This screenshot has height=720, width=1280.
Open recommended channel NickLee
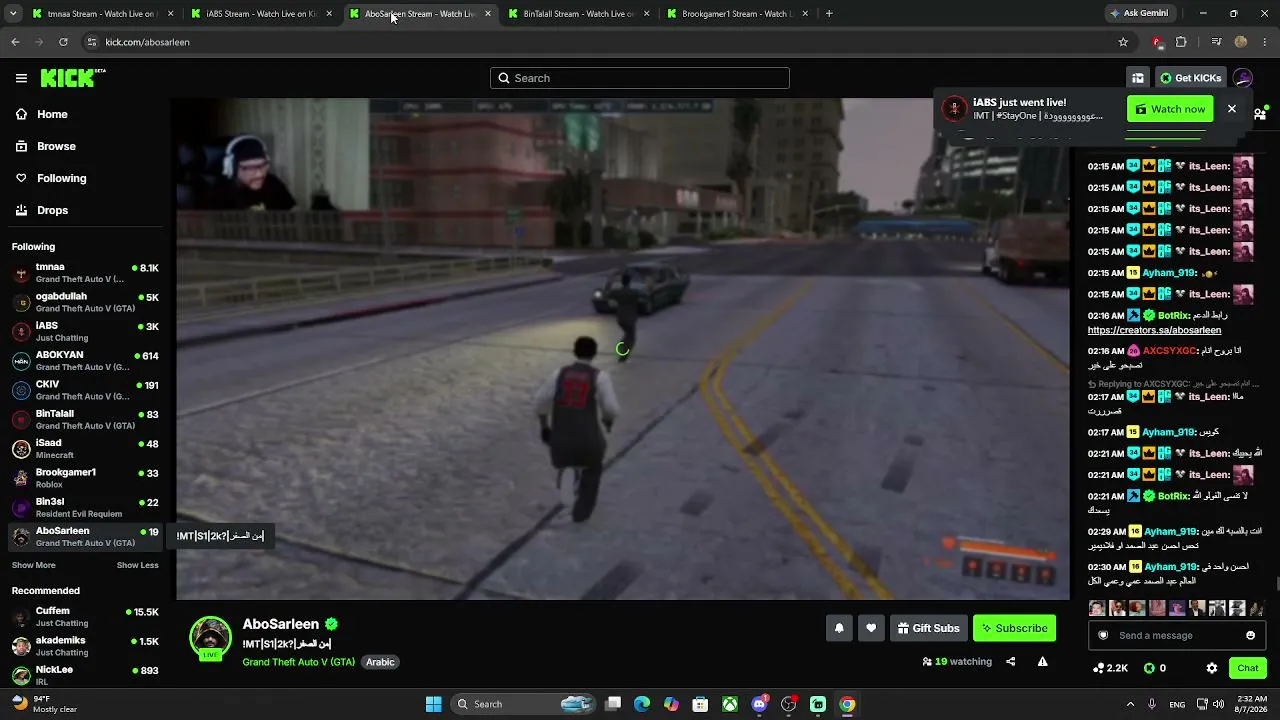[x=85, y=675]
